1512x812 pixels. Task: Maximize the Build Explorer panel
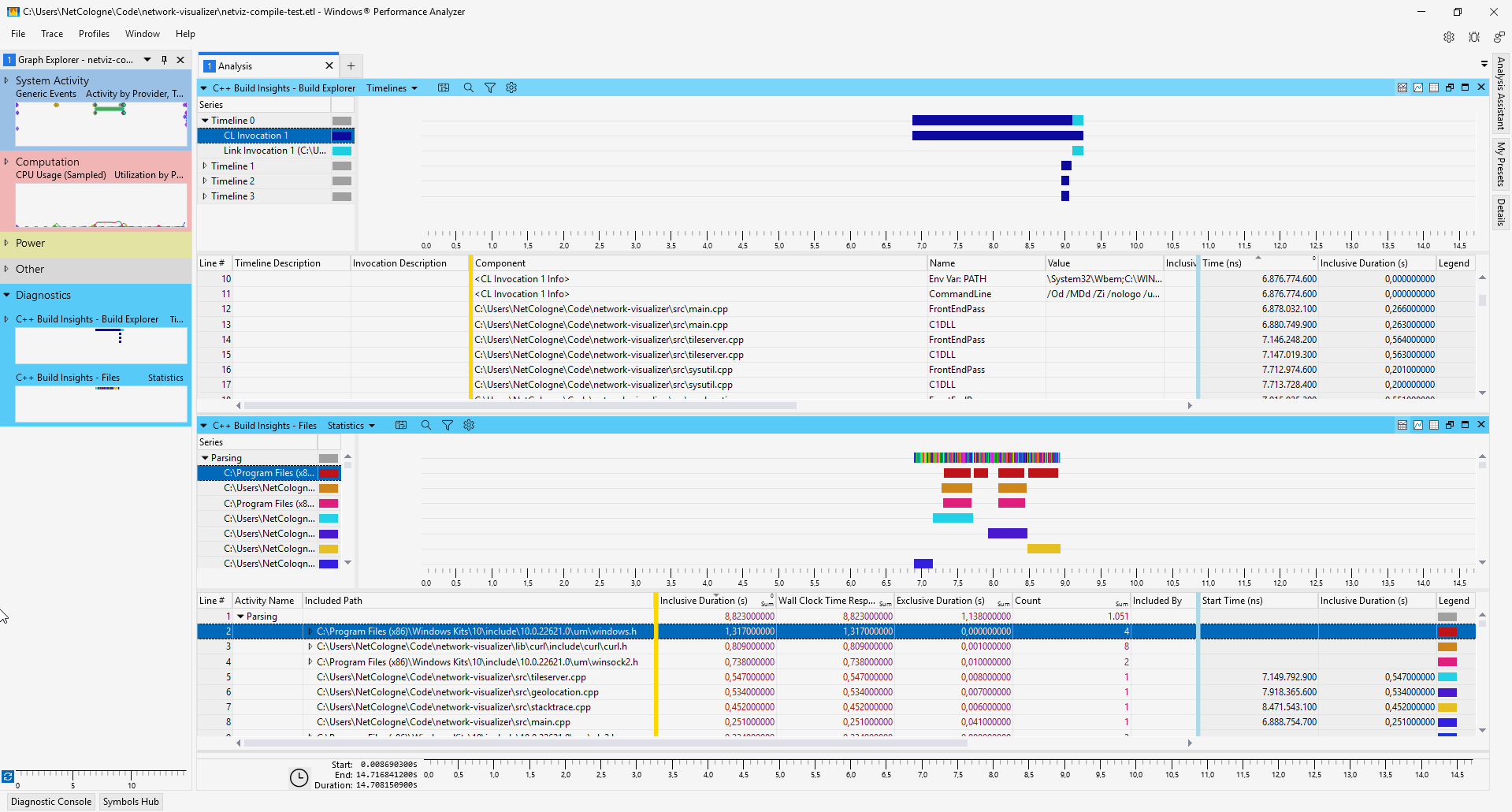(x=1466, y=88)
